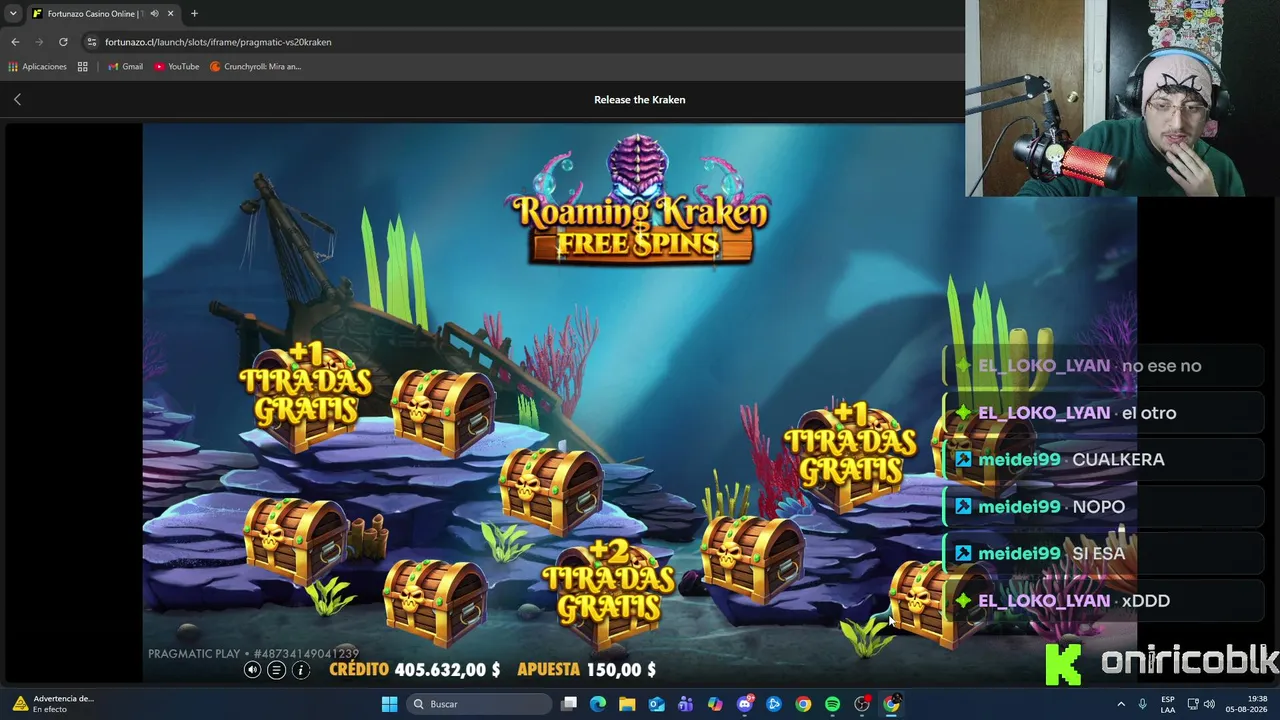Open Discord from the taskbar
Image resolution: width=1280 pixels, height=720 pixels.
[x=744, y=704]
